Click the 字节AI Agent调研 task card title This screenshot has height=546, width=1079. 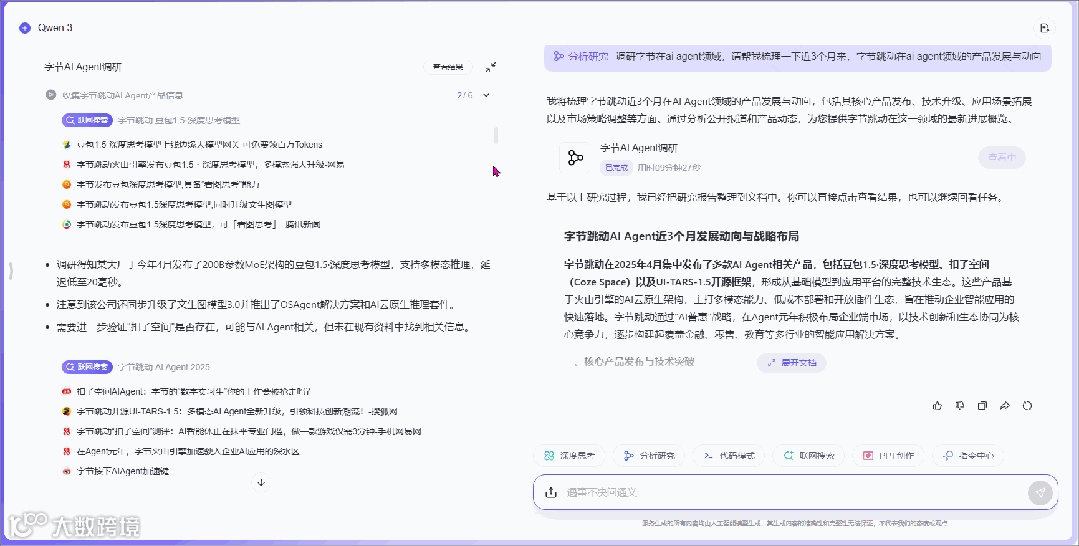coord(639,148)
